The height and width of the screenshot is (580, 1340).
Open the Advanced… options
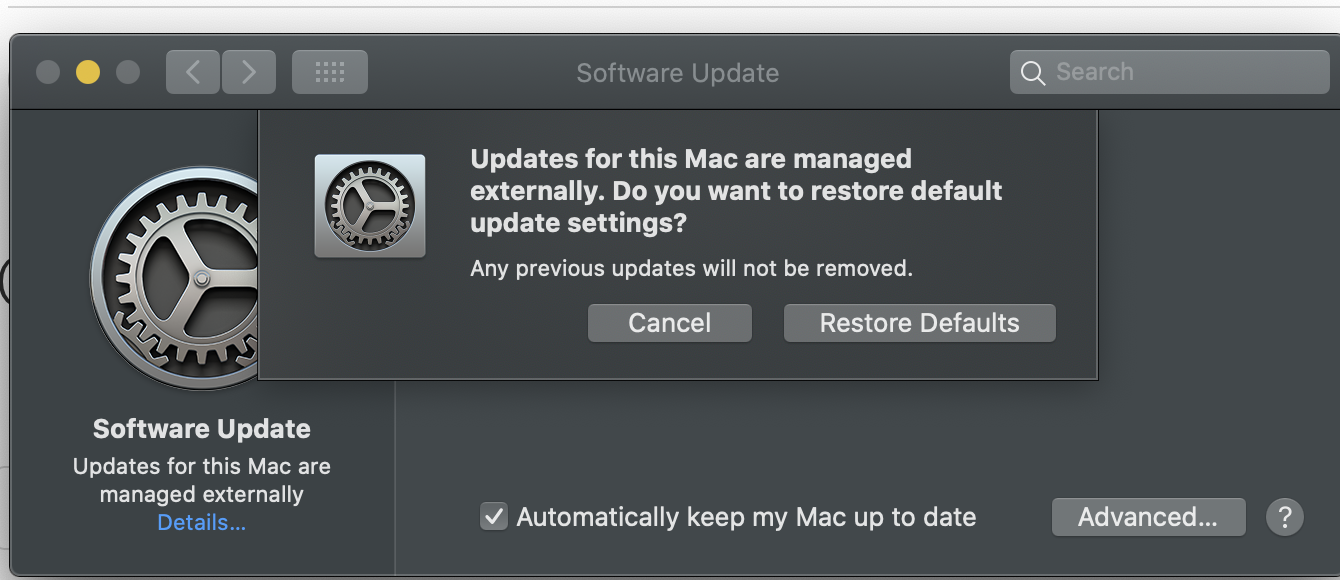point(1148,517)
